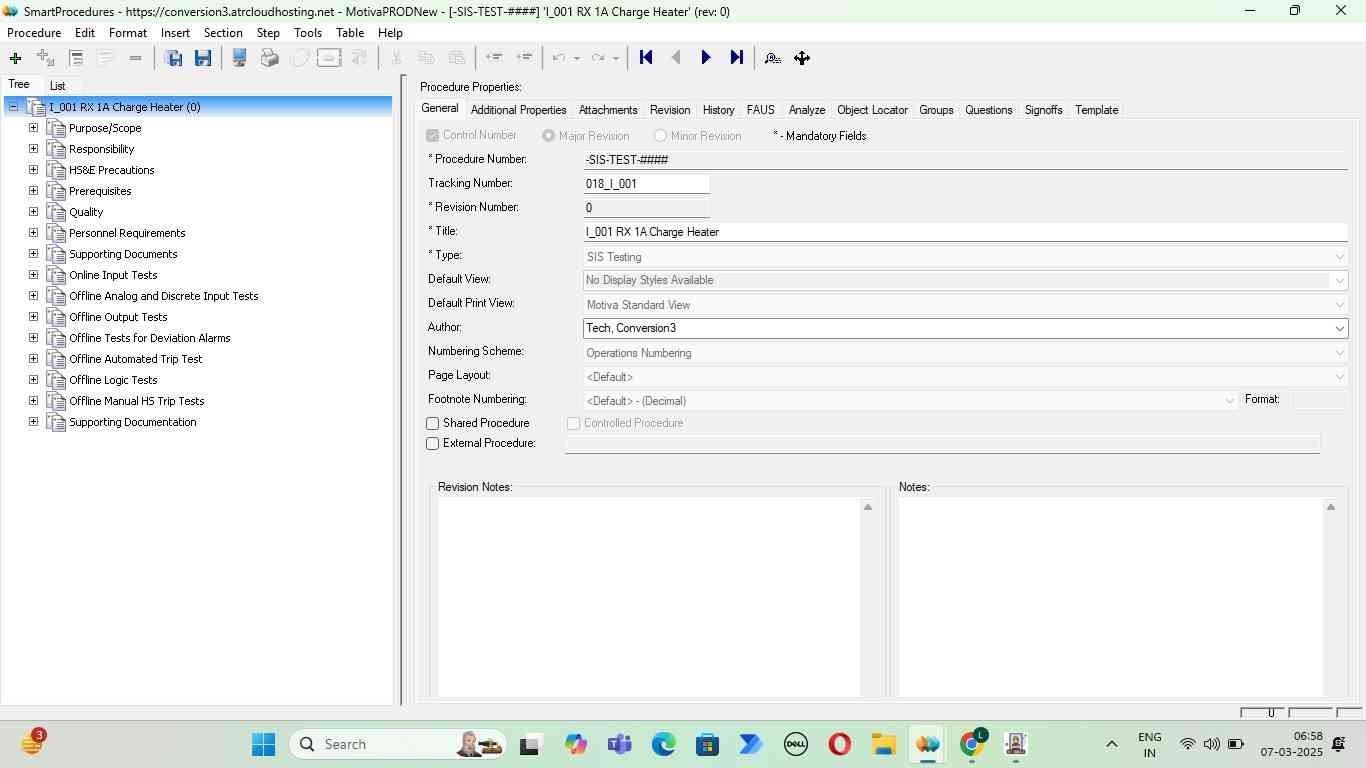This screenshot has height=768, width=1366.
Task: Click the save all double-disk icon
Action: click(x=173, y=58)
